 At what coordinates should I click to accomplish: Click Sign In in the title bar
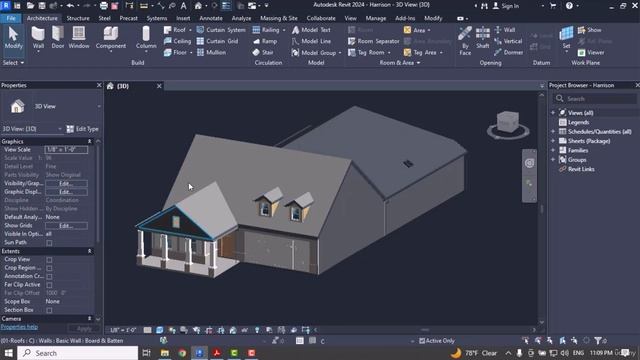[506, 6]
